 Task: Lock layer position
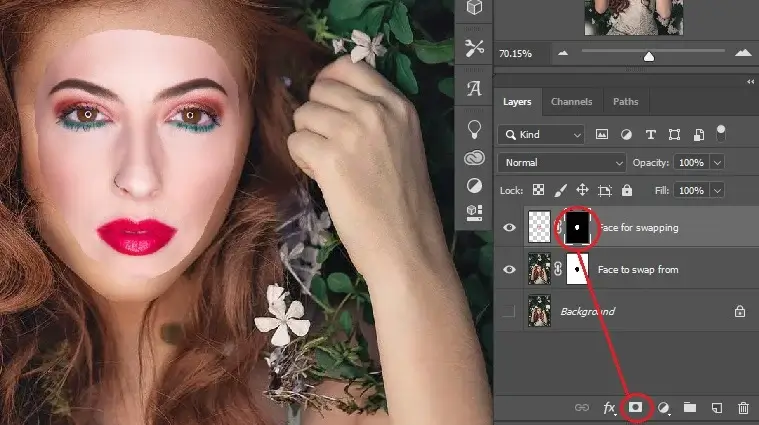(x=582, y=190)
